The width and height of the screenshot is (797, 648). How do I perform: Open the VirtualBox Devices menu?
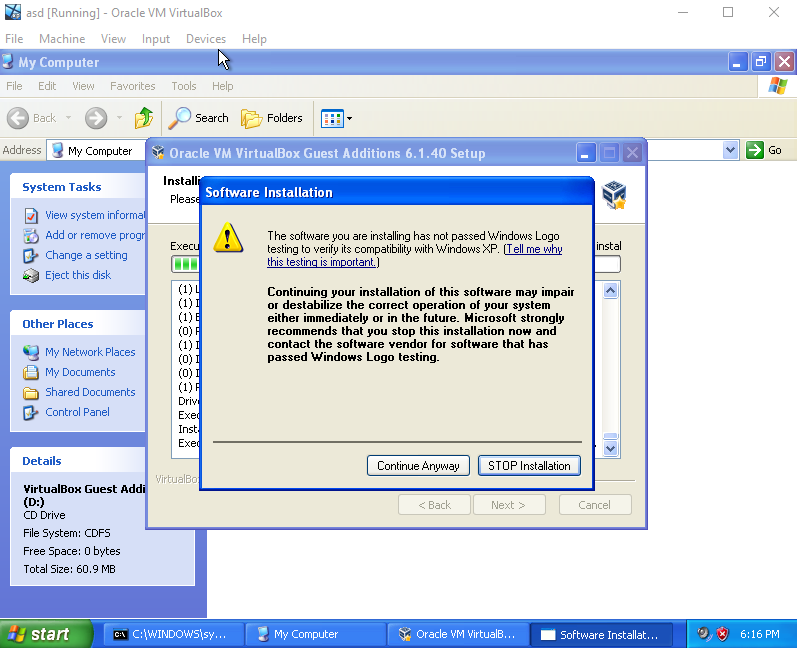[205, 39]
